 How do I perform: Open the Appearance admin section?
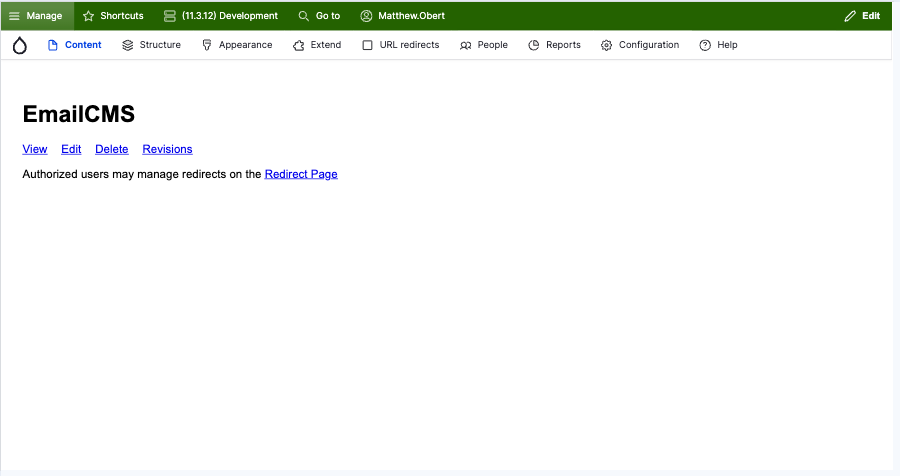237,45
